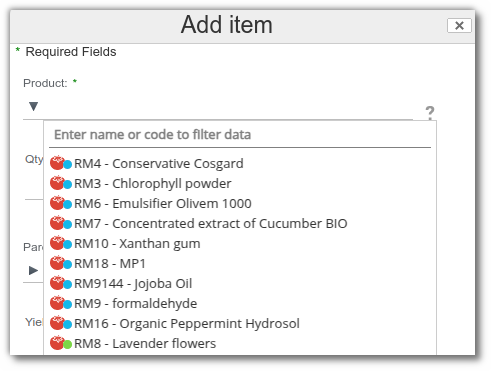Click the tomato icon beside RM9144 Jojoba Oil

[x=57, y=283]
